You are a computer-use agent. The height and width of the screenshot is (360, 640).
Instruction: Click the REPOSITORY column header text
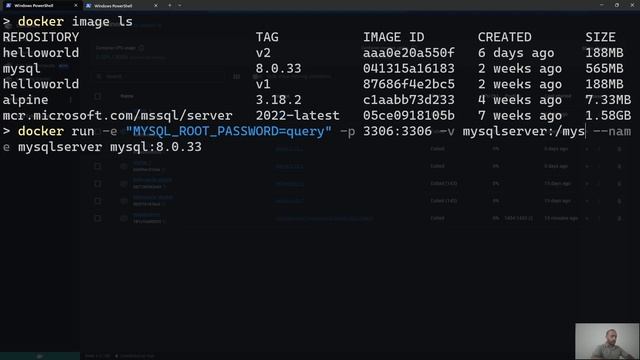41,37
